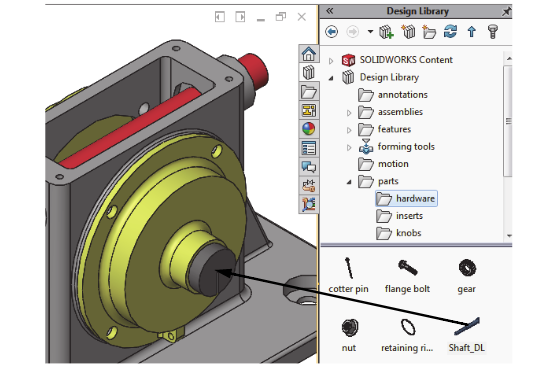Minimize the document window
The height and width of the screenshot is (368, 555).
point(261,20)
